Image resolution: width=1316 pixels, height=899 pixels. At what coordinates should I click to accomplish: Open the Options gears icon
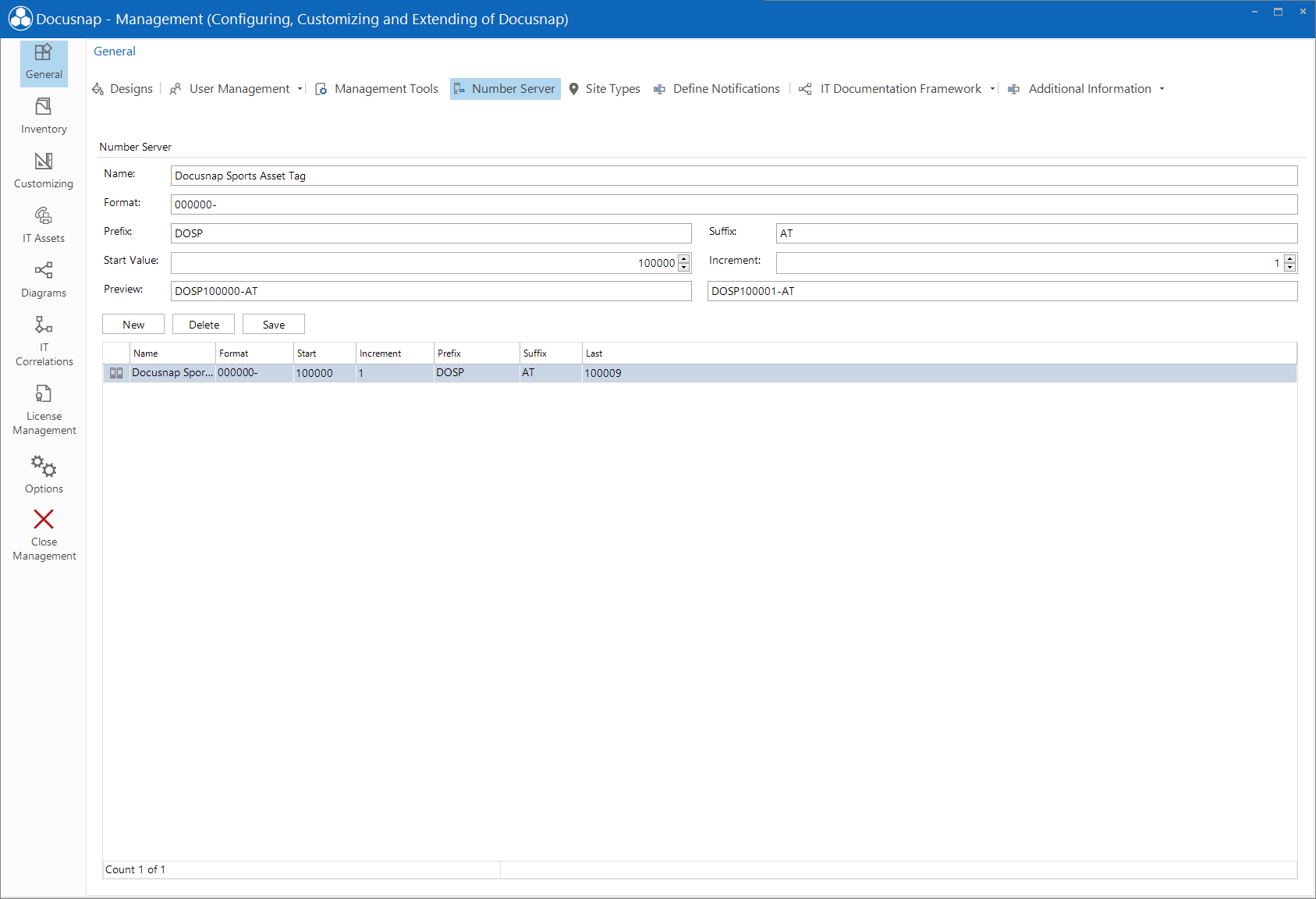(44, 466)
